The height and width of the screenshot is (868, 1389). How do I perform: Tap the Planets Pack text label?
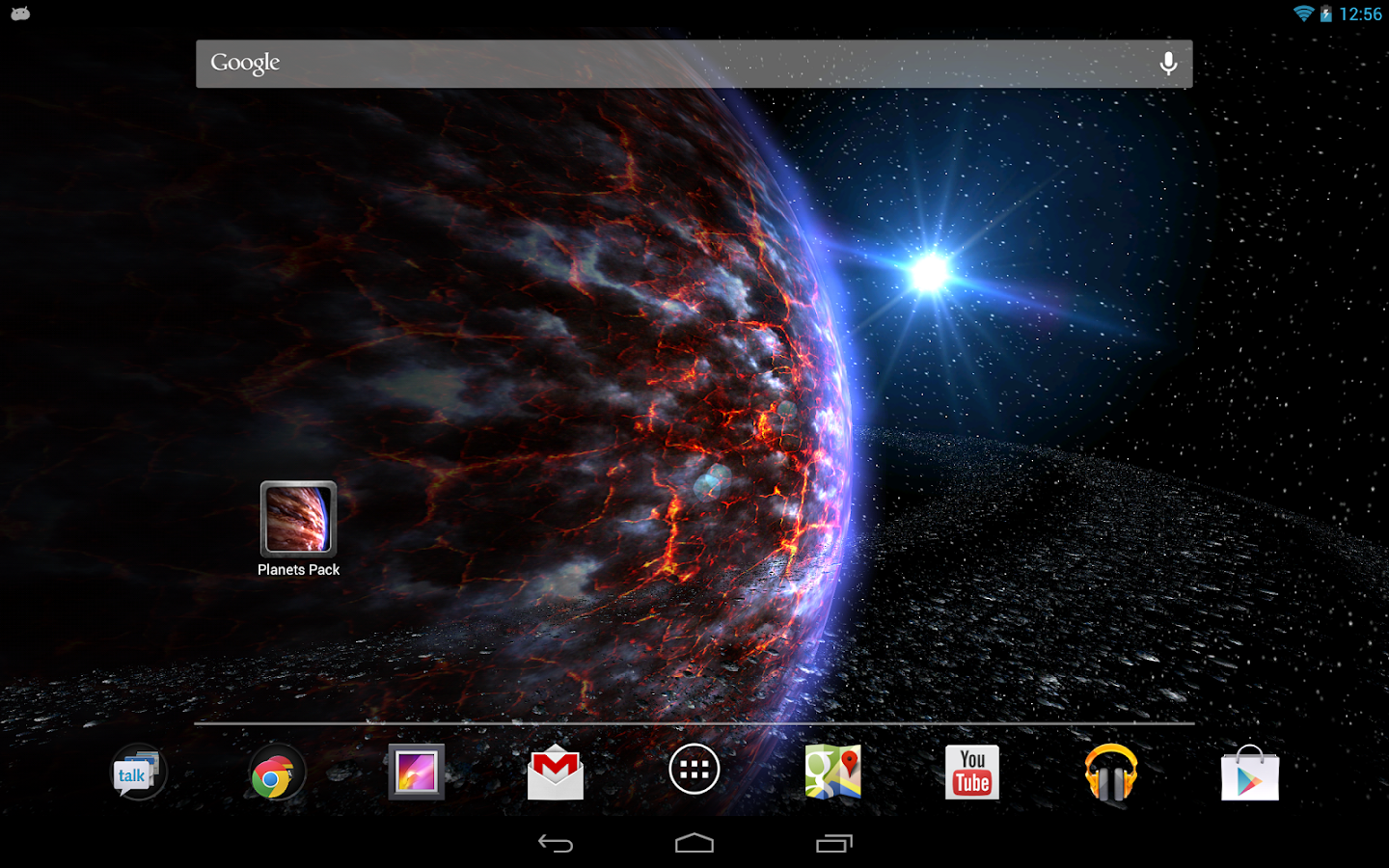coord(298,570)
